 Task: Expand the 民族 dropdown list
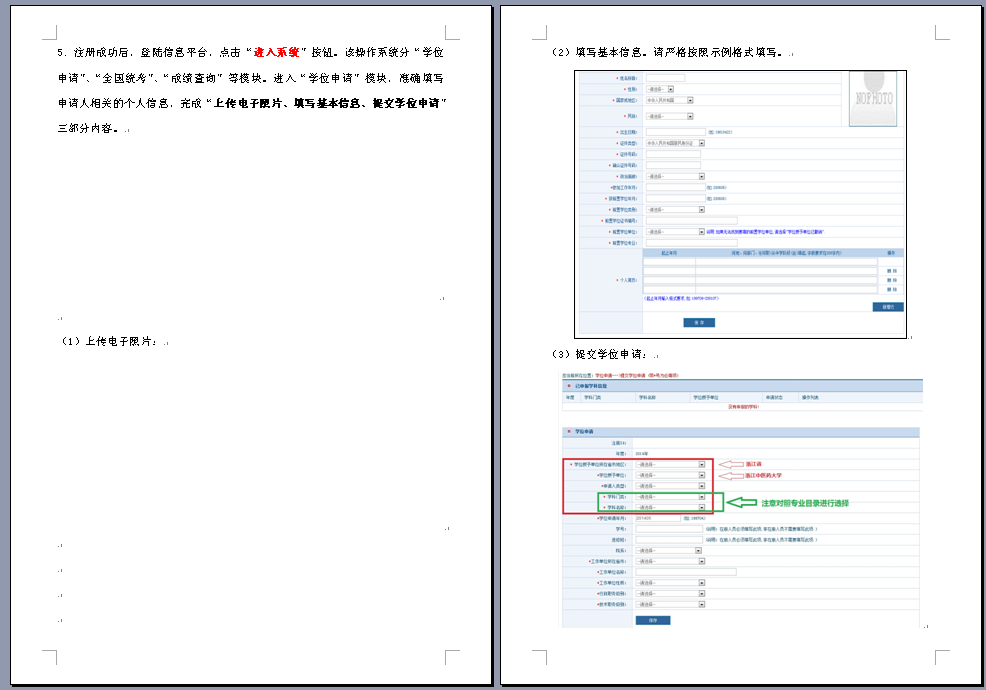[x=669, y=116]
